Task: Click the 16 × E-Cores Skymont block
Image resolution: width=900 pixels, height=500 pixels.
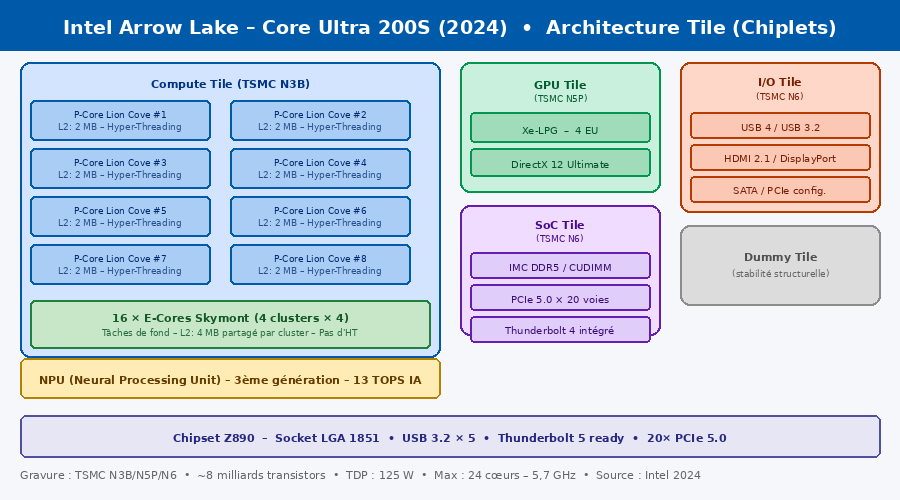Action: 230,324
